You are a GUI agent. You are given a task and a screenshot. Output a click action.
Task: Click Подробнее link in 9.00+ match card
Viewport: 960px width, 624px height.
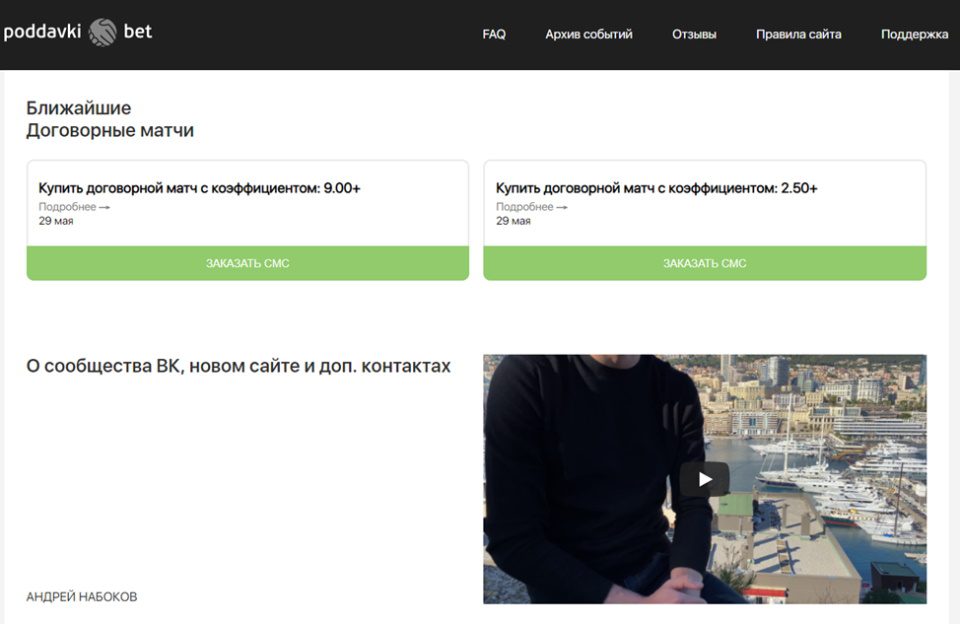(74, 207)
